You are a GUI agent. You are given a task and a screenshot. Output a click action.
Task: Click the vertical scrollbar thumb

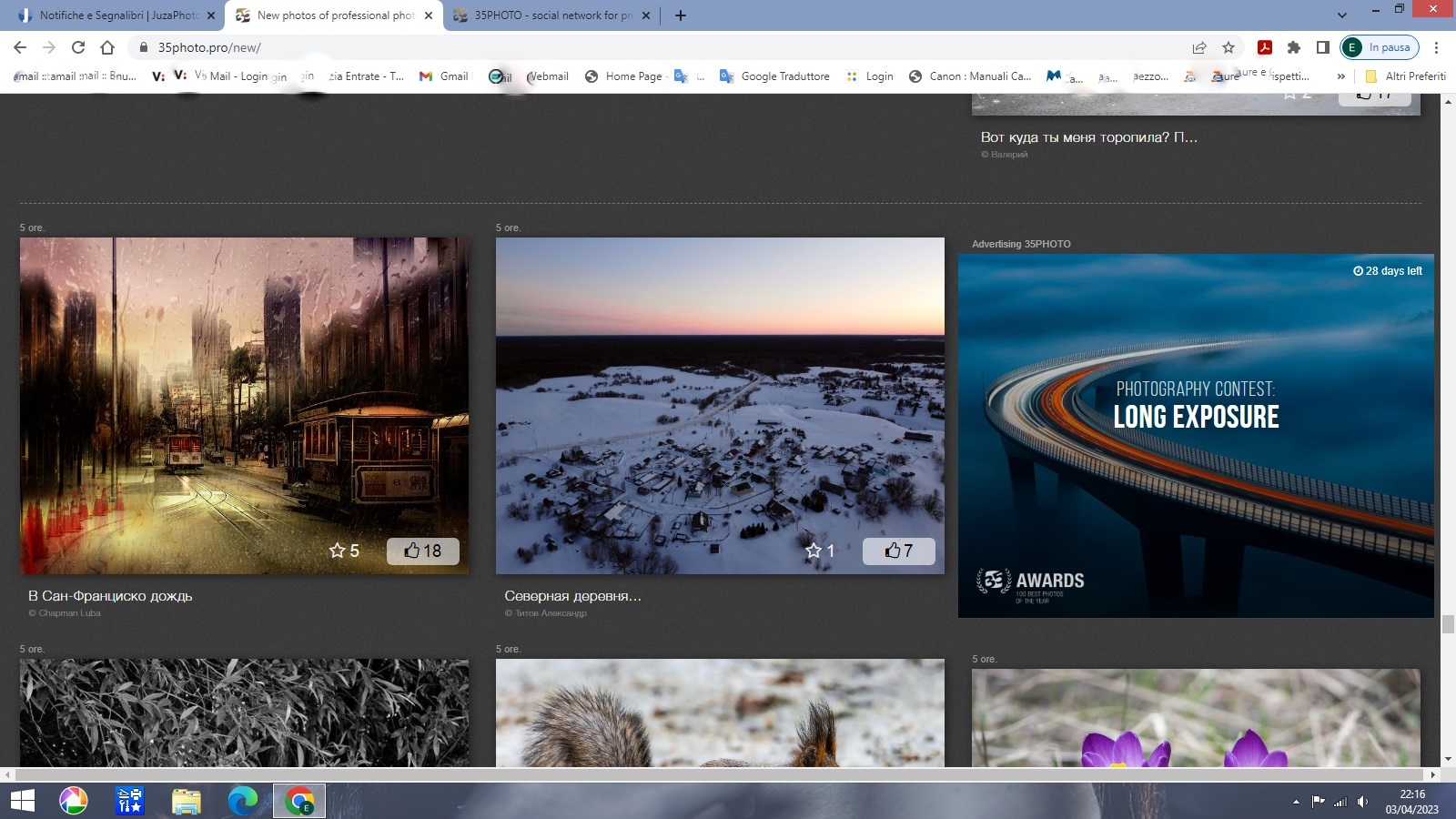[x=1448, y=624]
